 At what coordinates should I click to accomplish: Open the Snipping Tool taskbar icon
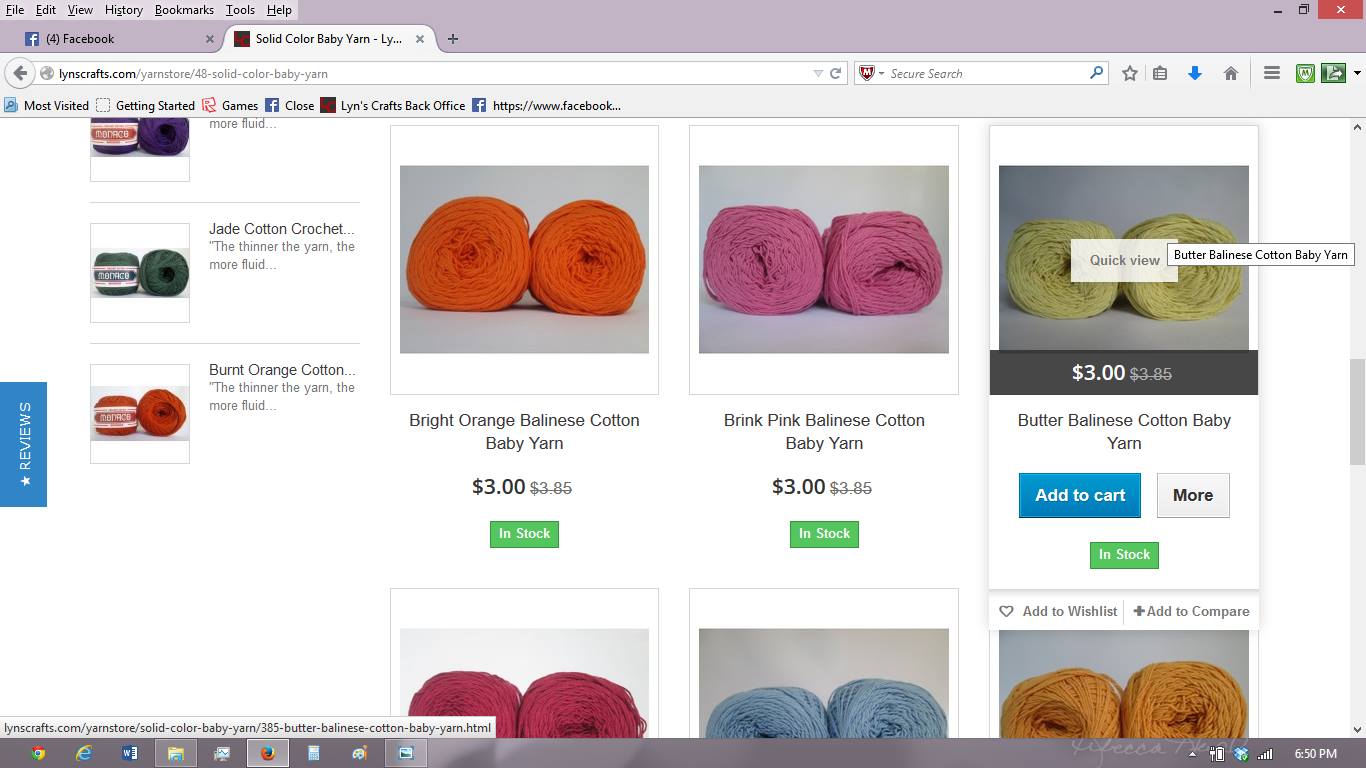click(x=405, y=753)
